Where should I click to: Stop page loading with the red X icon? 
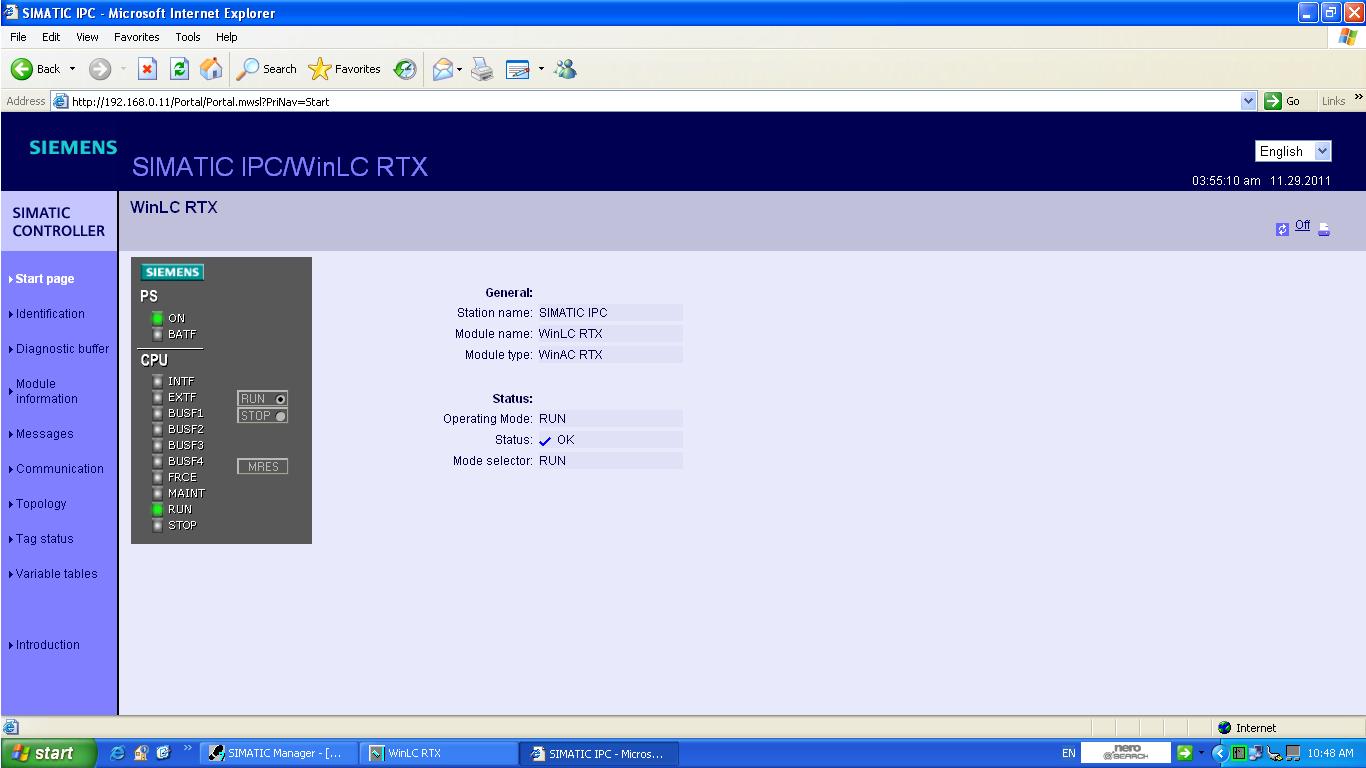(147, 69)
